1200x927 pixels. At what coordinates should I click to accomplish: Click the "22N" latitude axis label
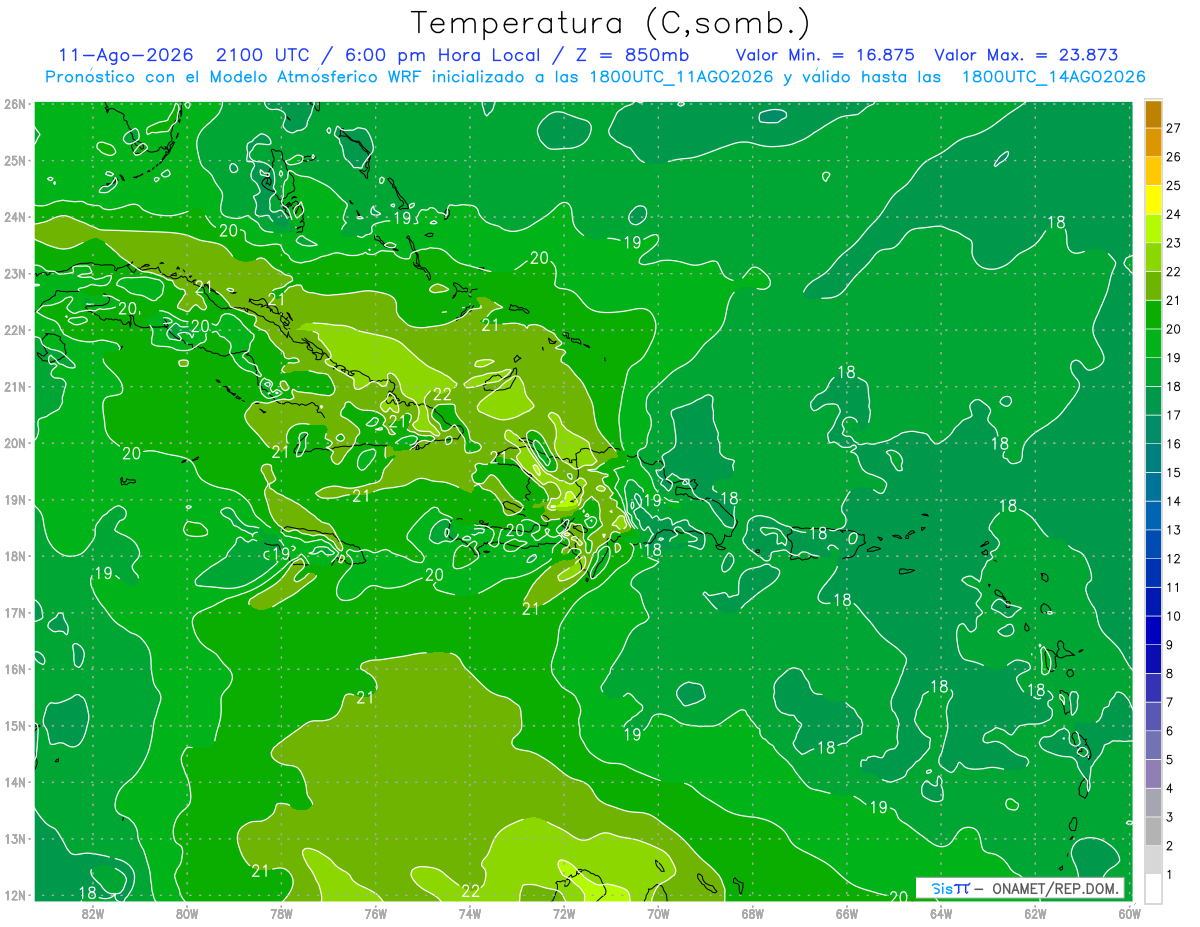click(15, 330)
